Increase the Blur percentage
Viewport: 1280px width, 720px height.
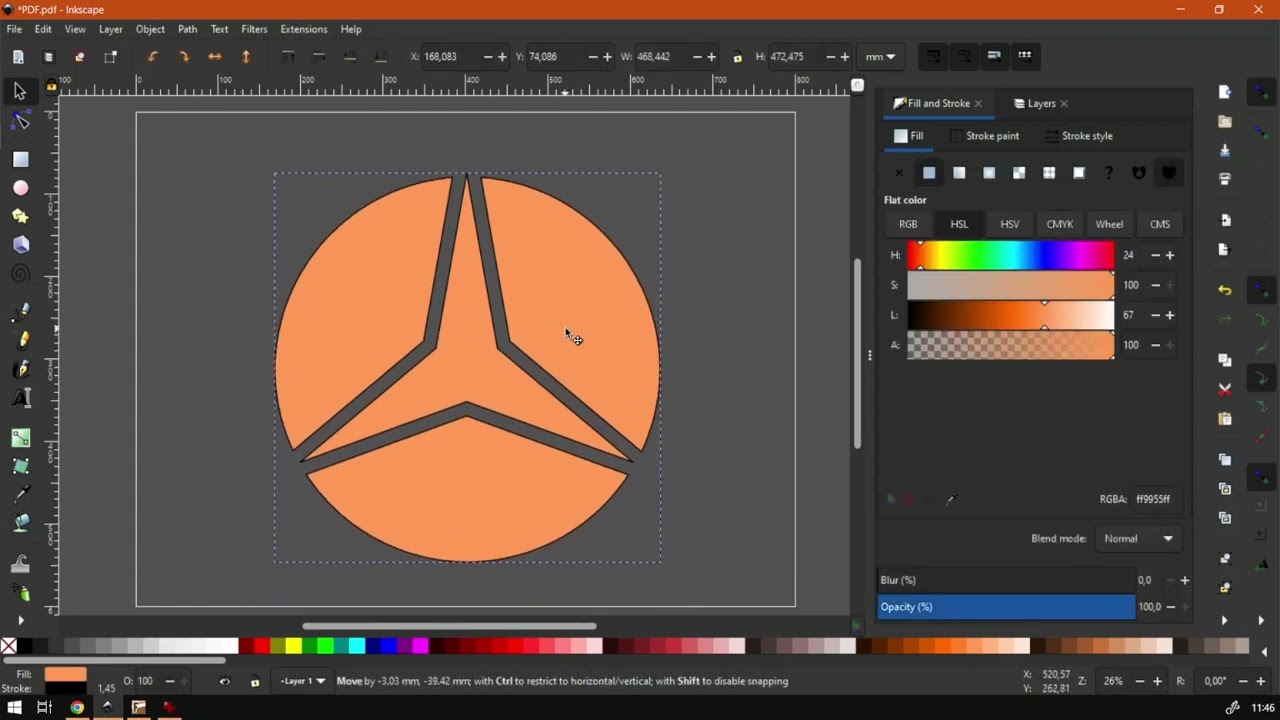coord(1185,580)
